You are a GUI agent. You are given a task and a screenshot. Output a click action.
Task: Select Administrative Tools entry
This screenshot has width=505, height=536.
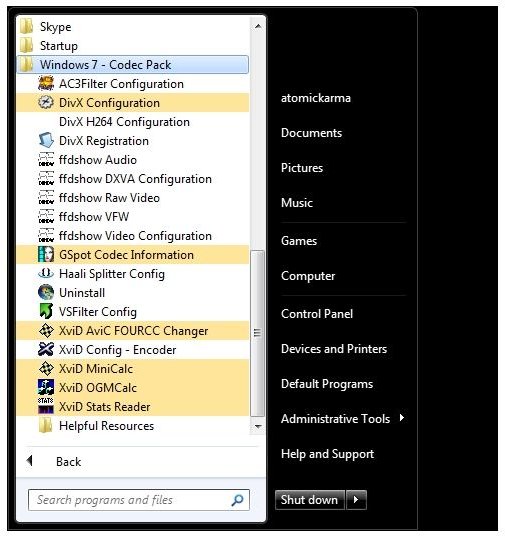[335, 419]
